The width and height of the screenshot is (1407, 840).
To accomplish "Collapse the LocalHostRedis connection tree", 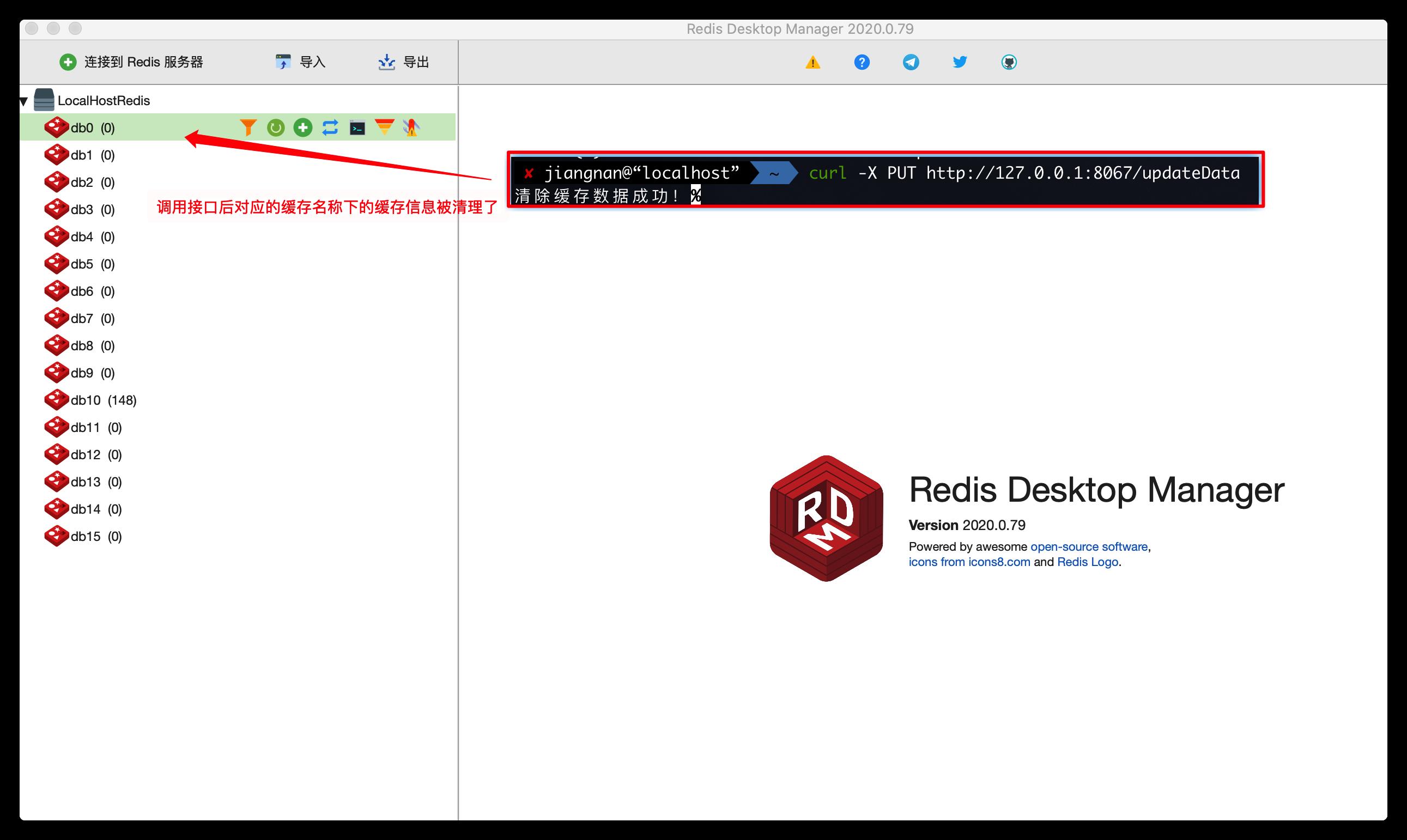I will pos(24,101).
